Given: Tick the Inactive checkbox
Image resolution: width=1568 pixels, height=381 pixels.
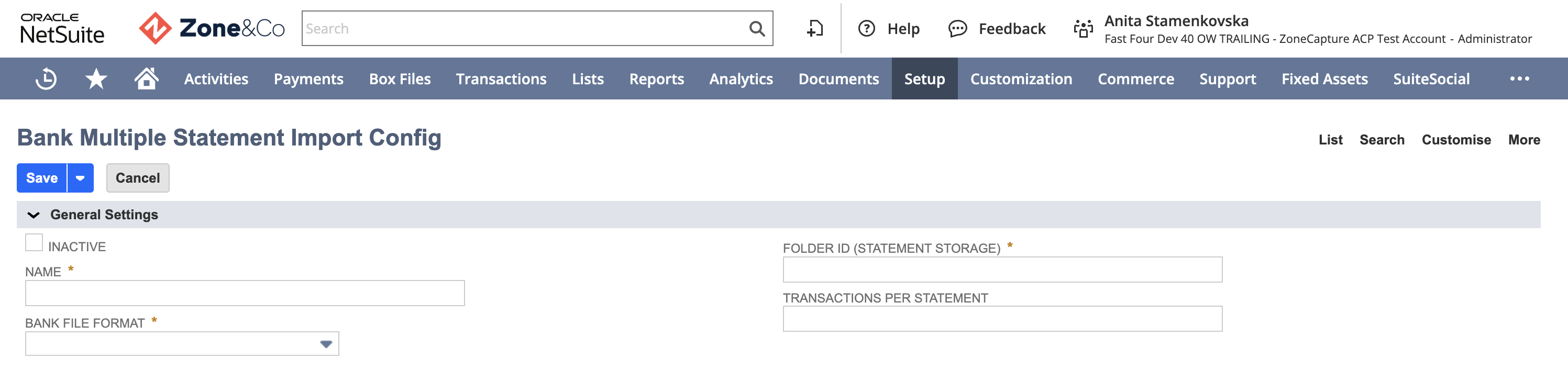Looking at the screenshot, I should (34, 242).
